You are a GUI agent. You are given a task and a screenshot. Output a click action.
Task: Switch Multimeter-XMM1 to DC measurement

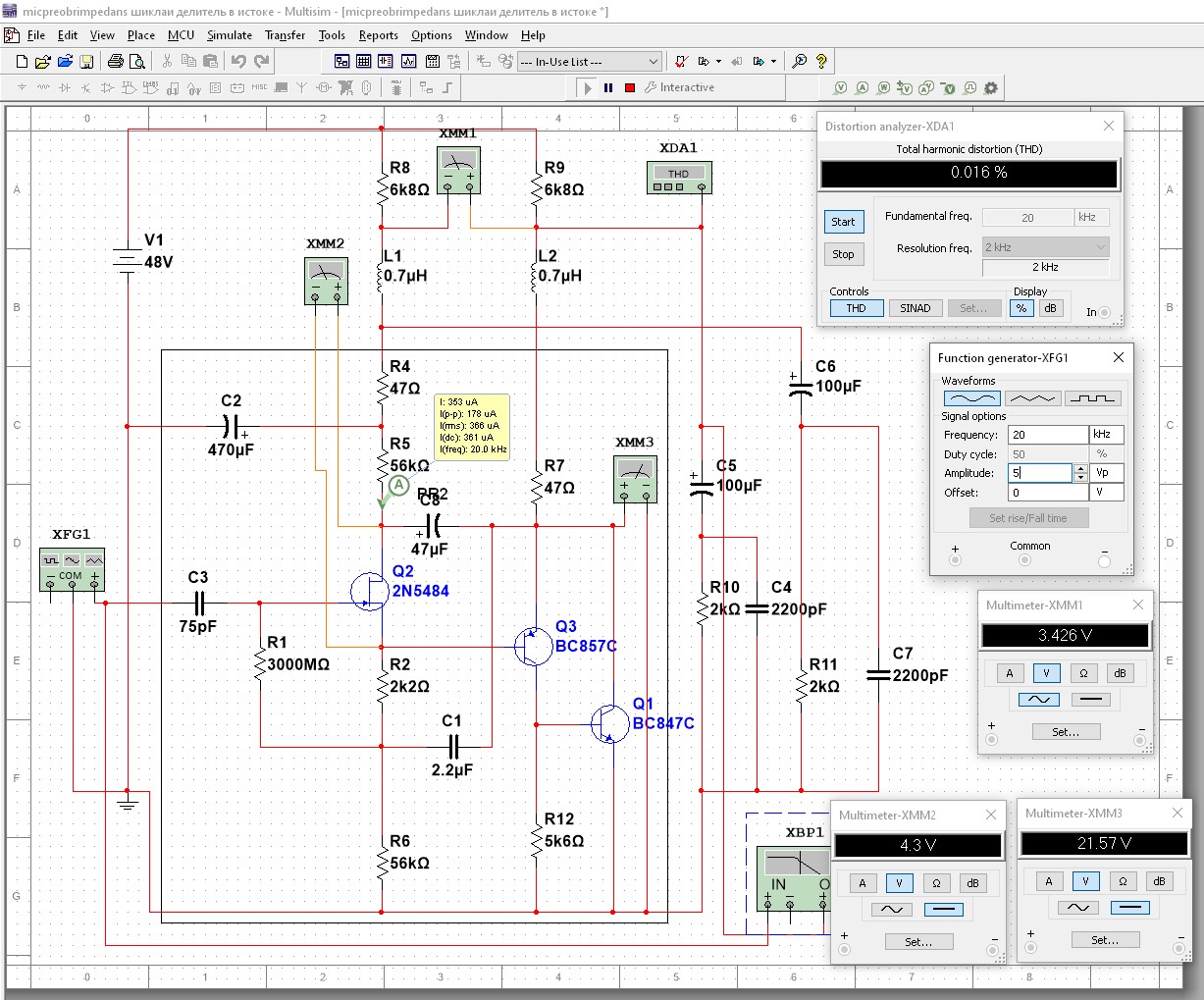coord(1091,700)
